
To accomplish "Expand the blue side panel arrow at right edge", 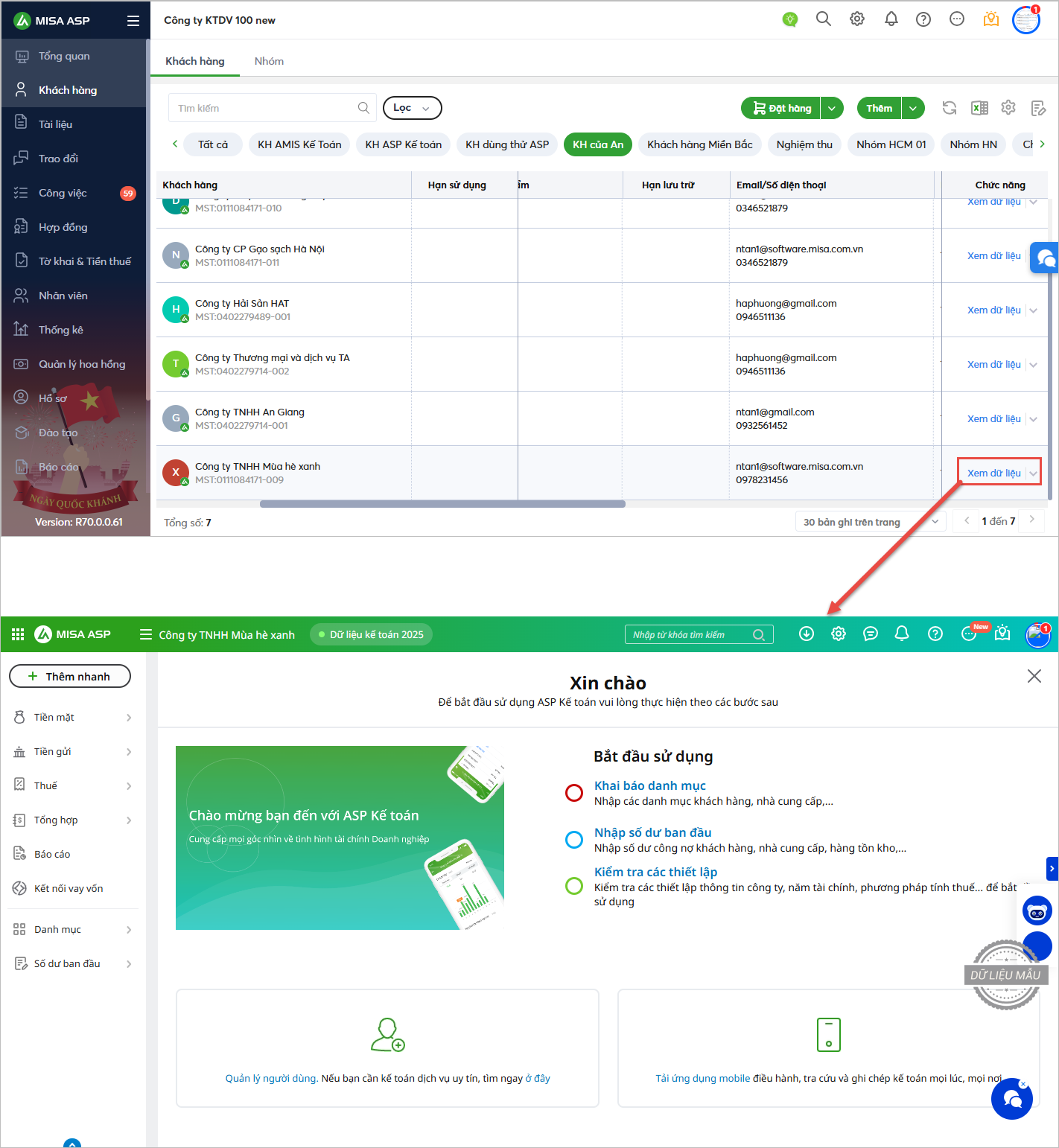I will tap(1052, 868).
